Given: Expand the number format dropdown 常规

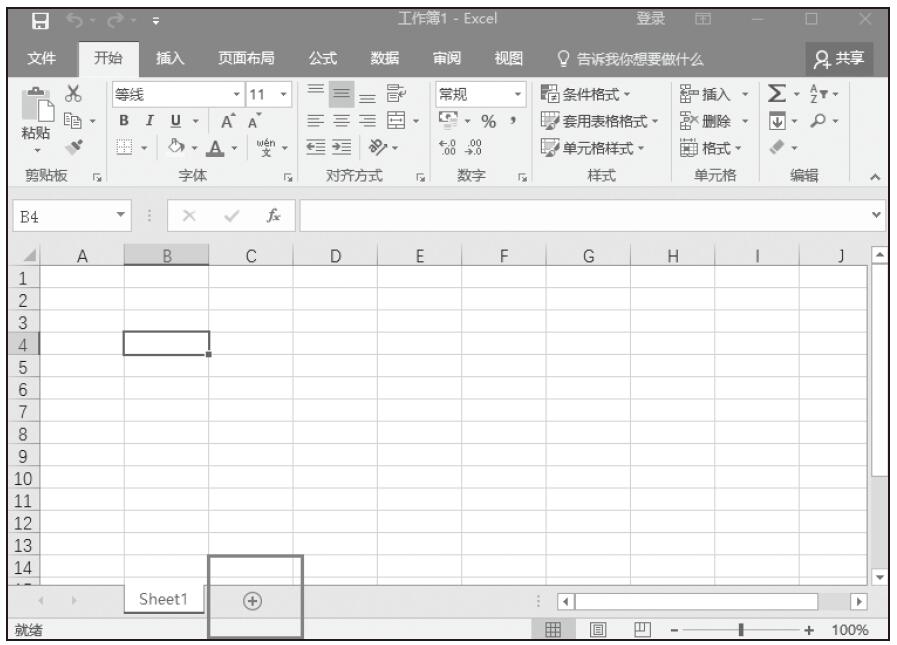Looking at the screenshot, I should pyautogui.click(x=518, y=95).
